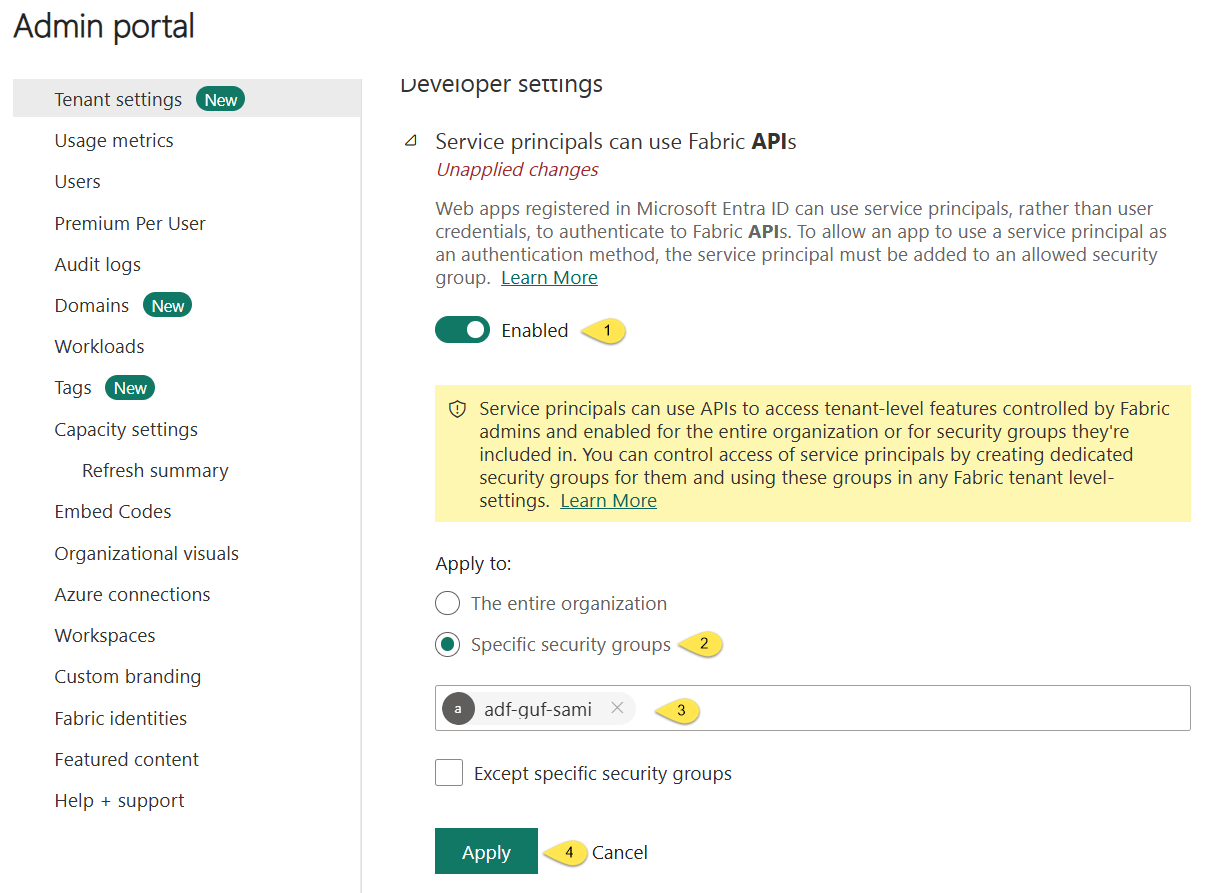This screenshot has height=893, width=1215.
Task: Go to Users in the admin sidebar
Action: tap(77, 181)
